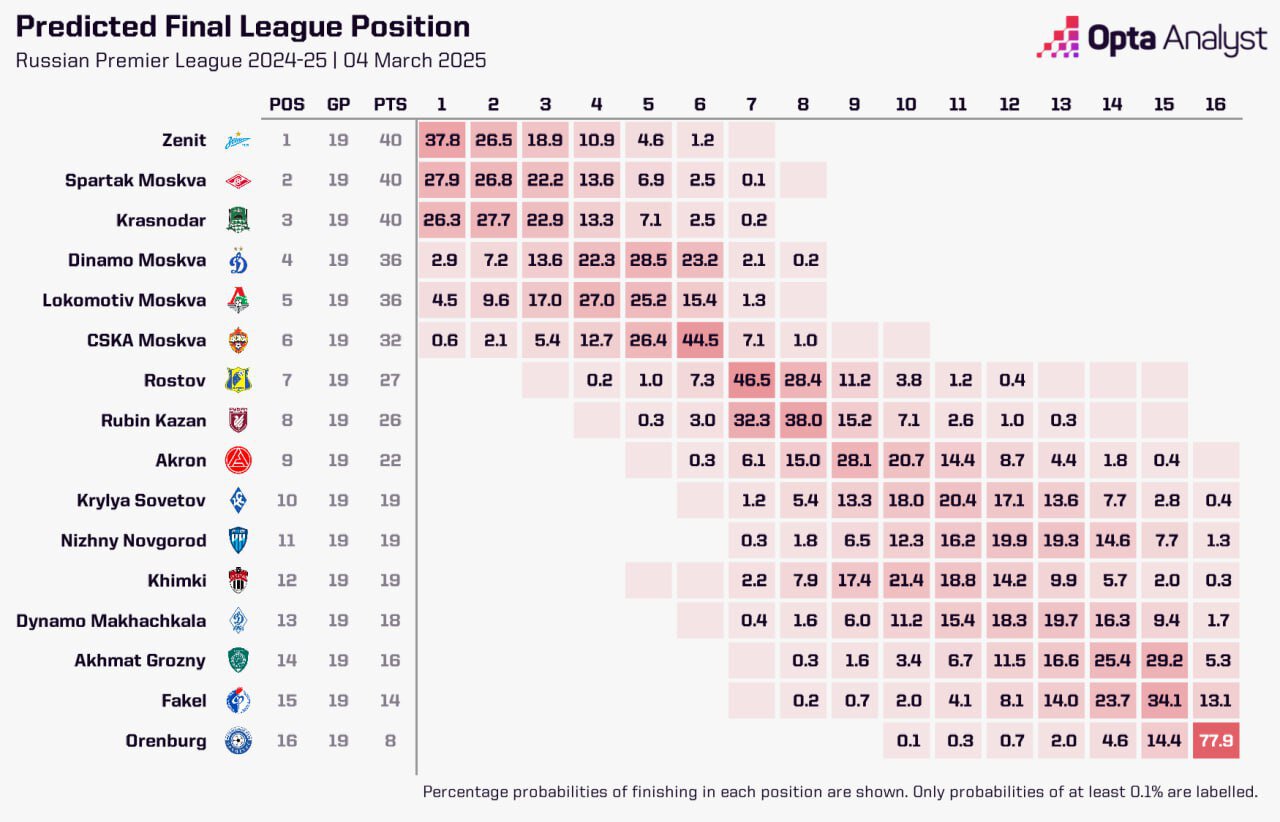
Task: Click CSKA Moskva's 44.5 cell
Action: [x=699, y=340]
